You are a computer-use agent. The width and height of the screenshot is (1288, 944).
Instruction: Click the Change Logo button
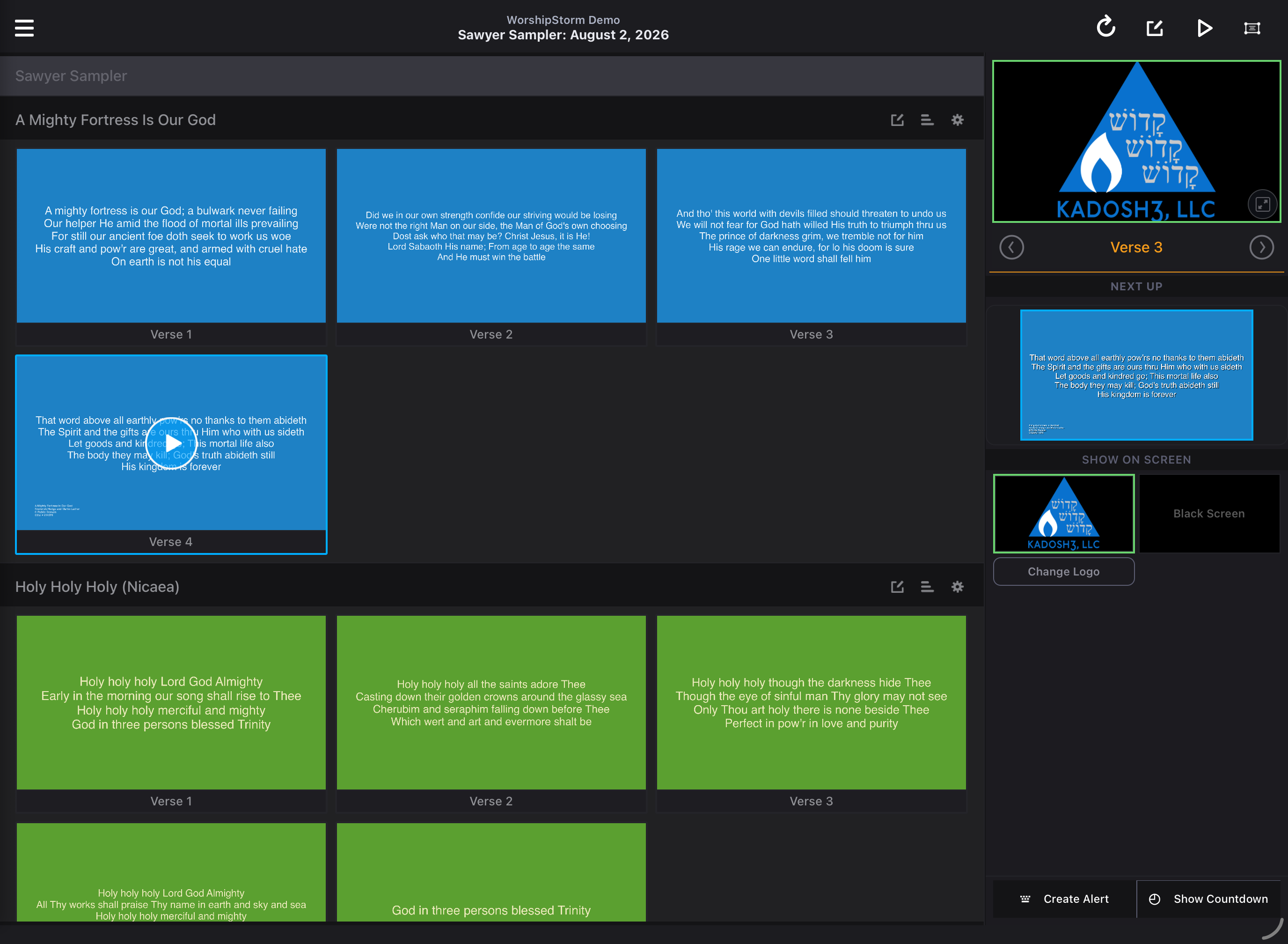tap(1063, 571)
